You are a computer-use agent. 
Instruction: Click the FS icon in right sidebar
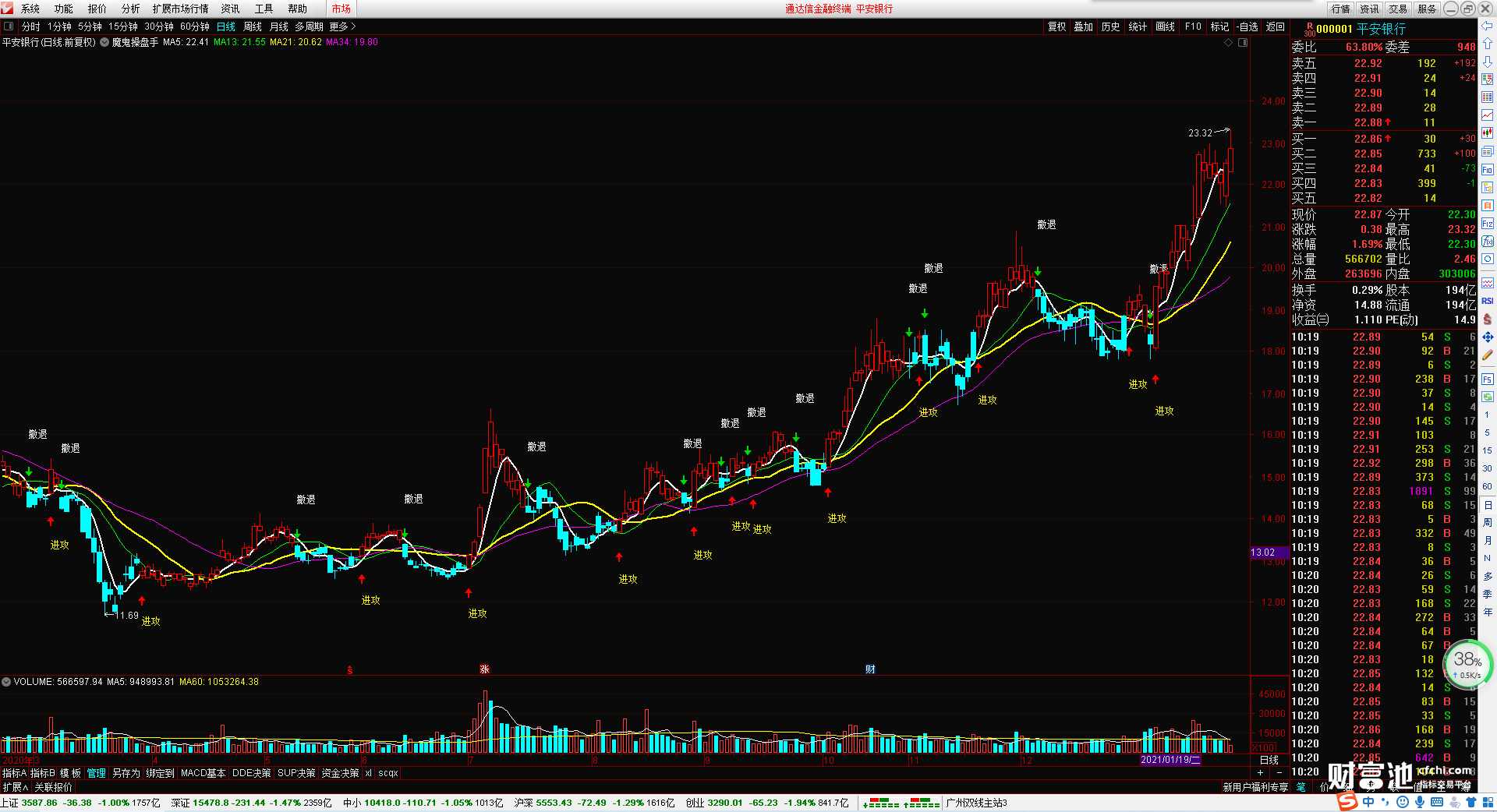[1488, 380]
